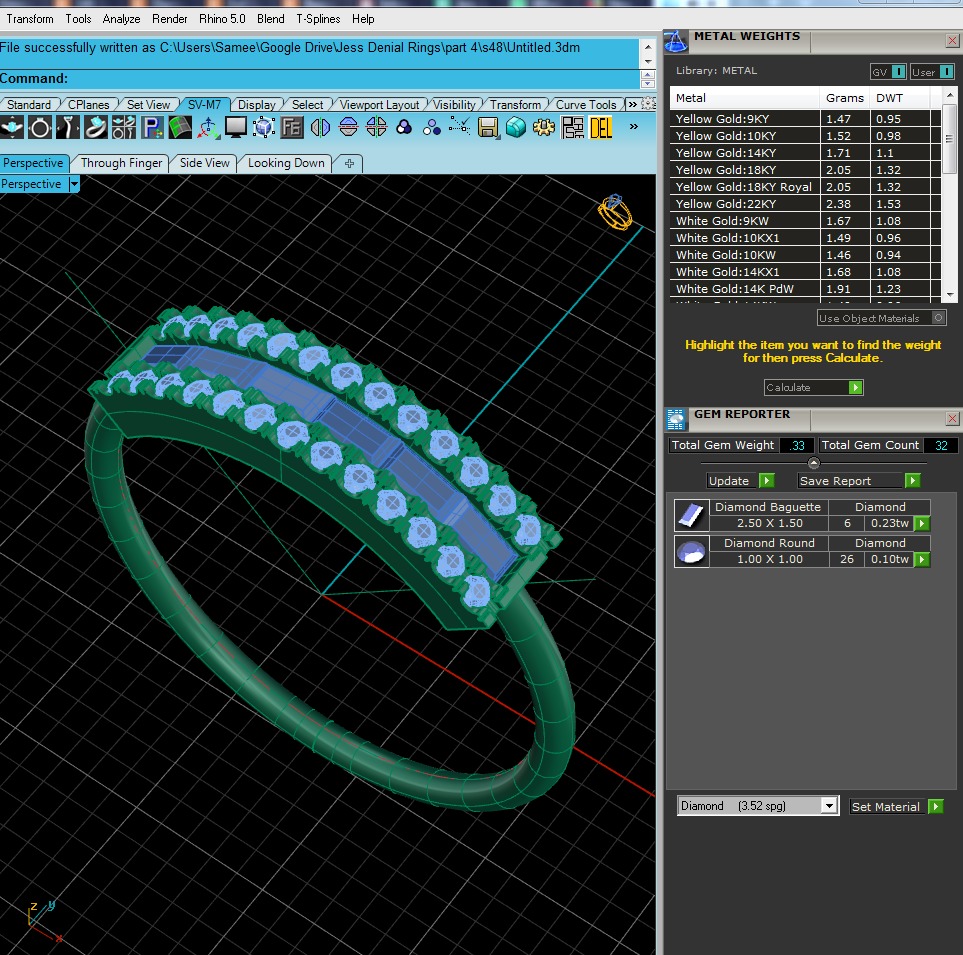Screen dimensions: 963x955
Task: Click the dotted points check icon
Action: [x=460, y=127]
